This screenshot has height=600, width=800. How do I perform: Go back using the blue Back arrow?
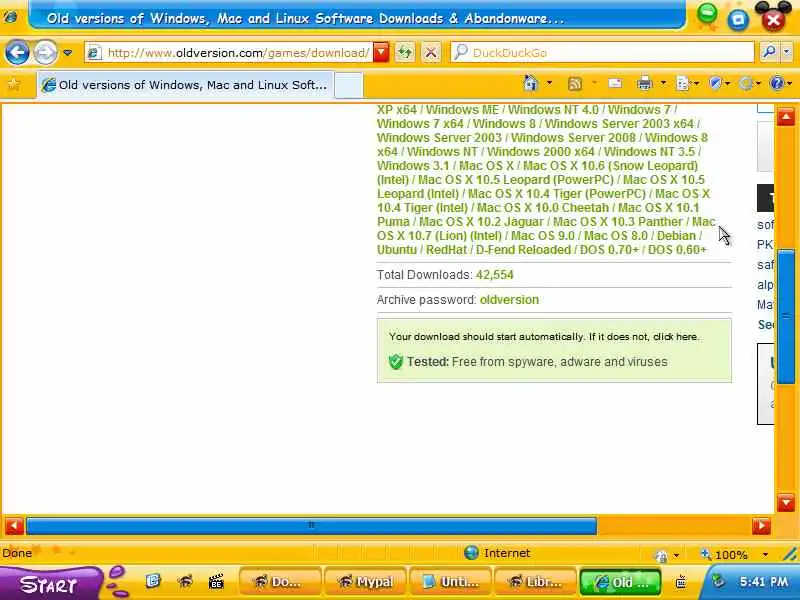pyautogui.click(x=17, y=53)
